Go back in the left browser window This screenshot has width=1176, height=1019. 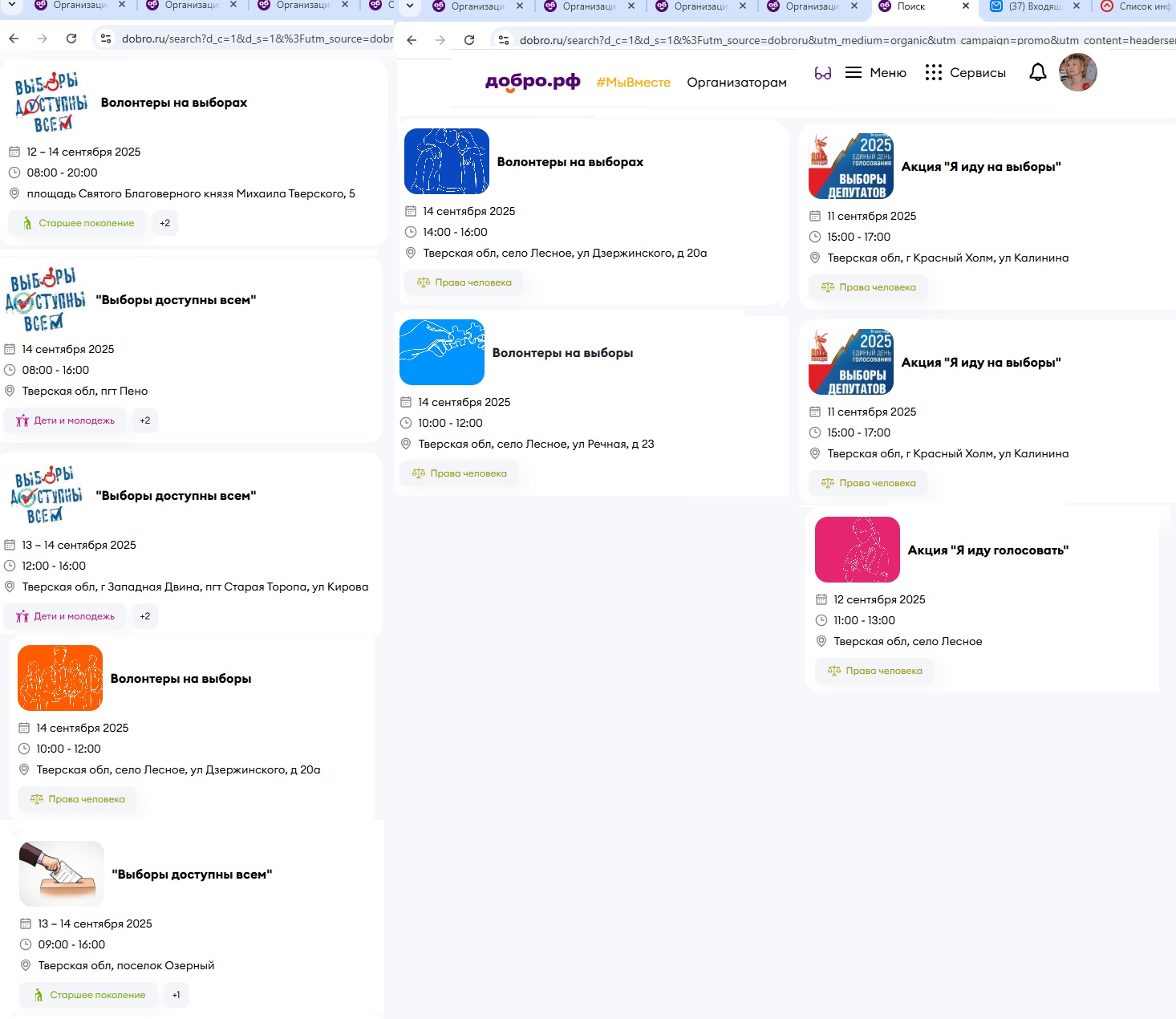pos(14,39)
